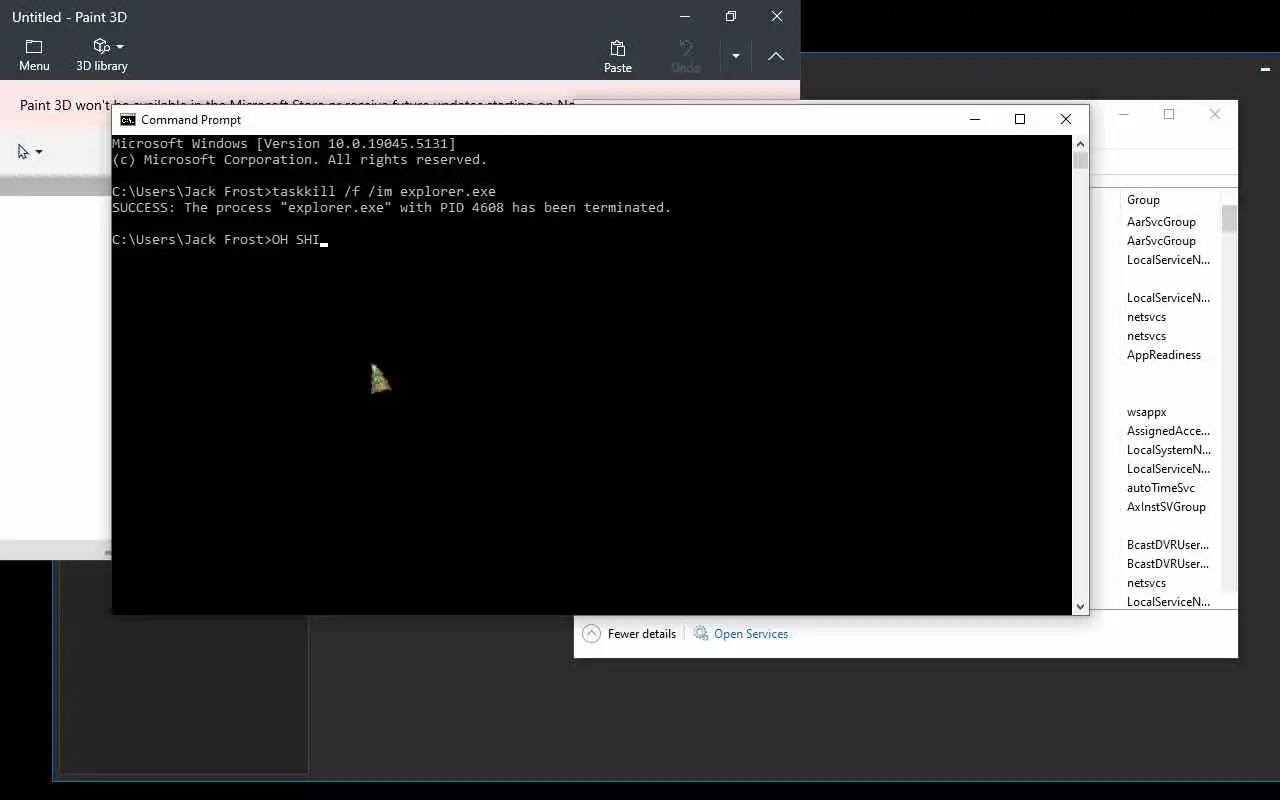Click the Command Prompt title bar icon
Image resolution: width=1280 pixels, height=800 pixels.
pyautogui.click(x=128, y=119)
